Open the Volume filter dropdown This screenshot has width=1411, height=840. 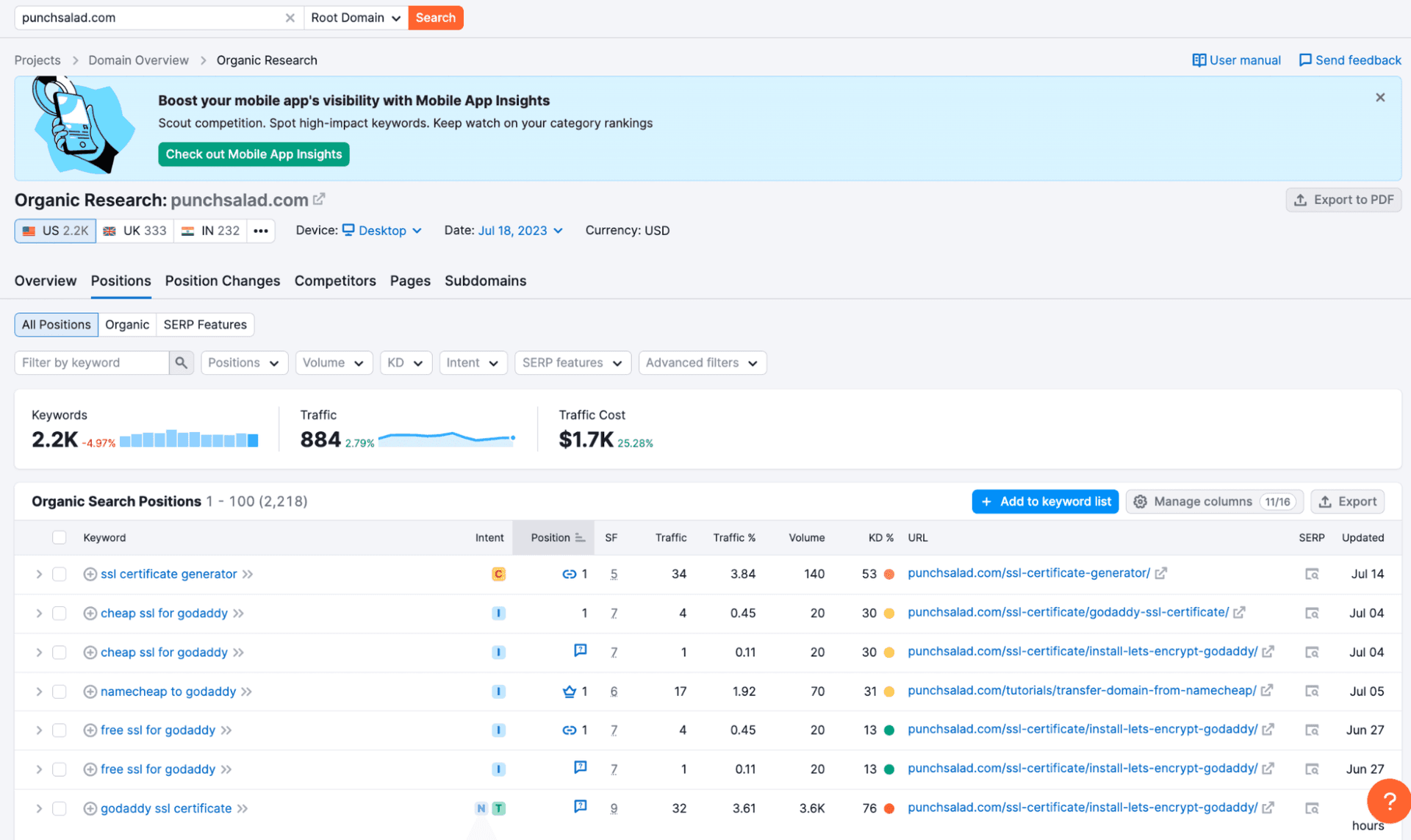334,362
